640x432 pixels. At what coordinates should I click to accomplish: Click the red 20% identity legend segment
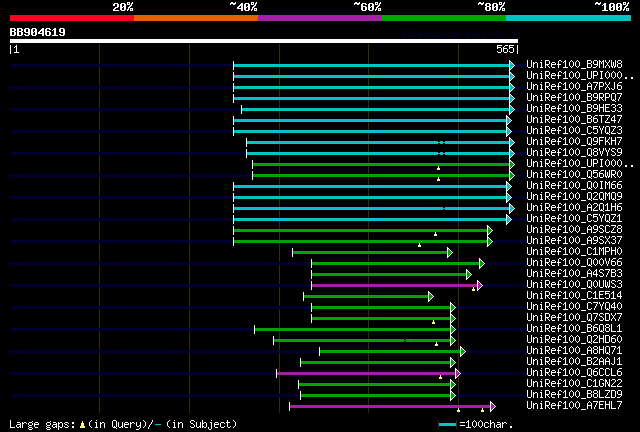(72, 18)
